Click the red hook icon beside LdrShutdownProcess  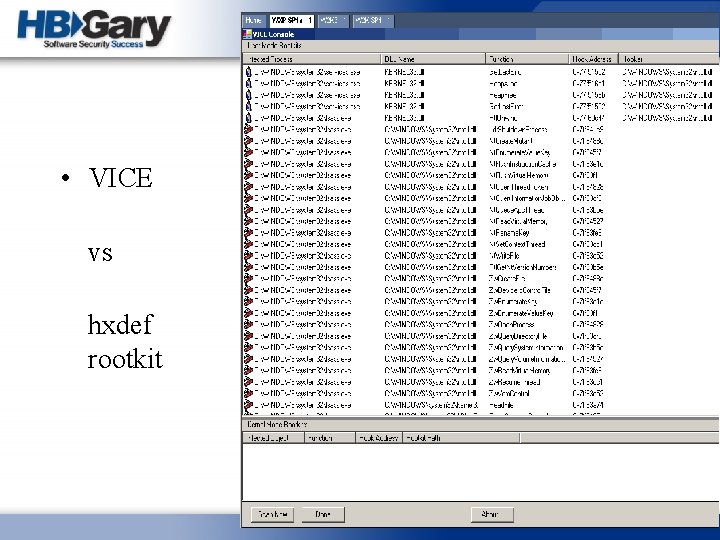248,129
